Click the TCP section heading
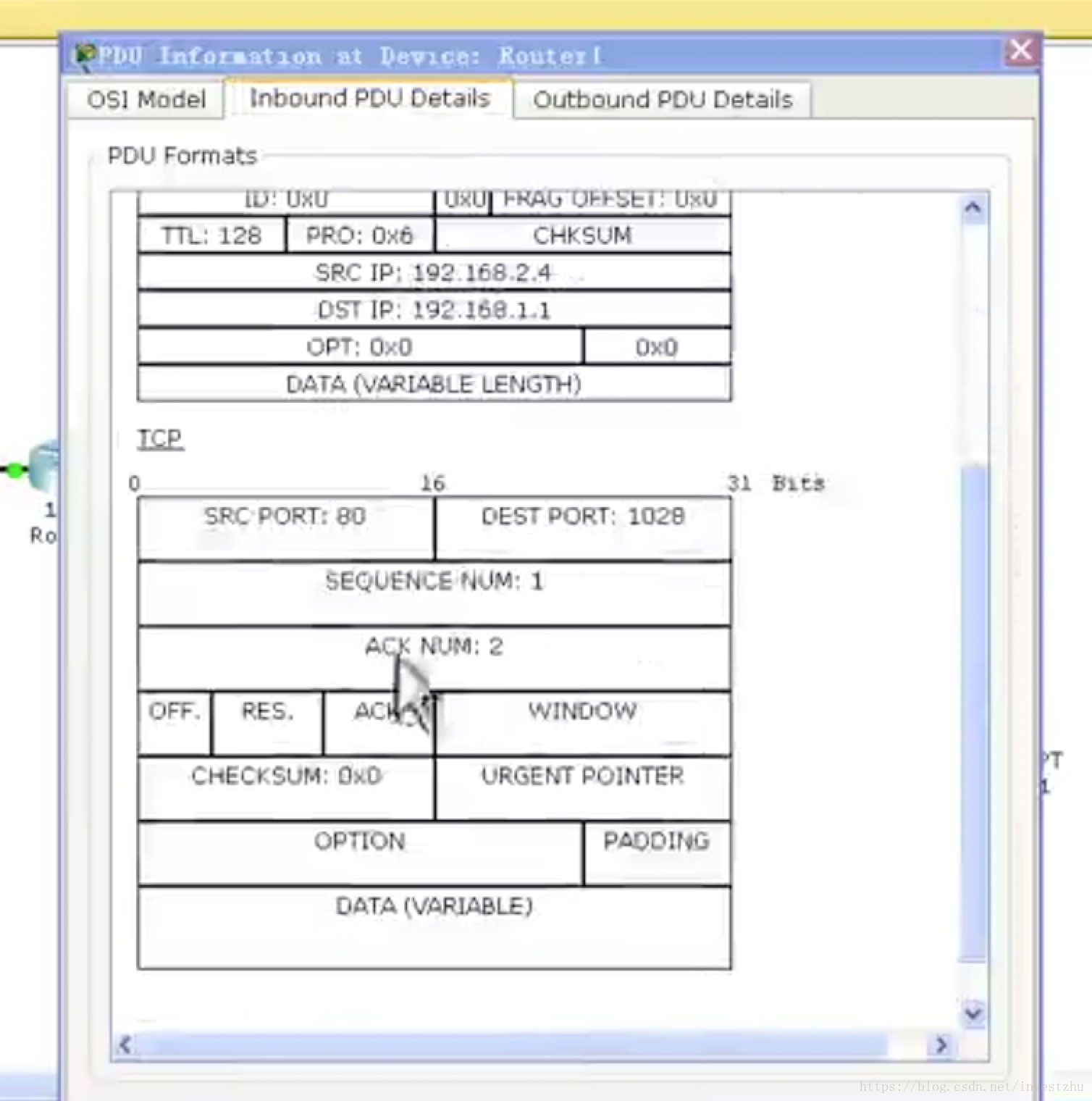Screen dimensions: 1092x1101 (160, 438)
